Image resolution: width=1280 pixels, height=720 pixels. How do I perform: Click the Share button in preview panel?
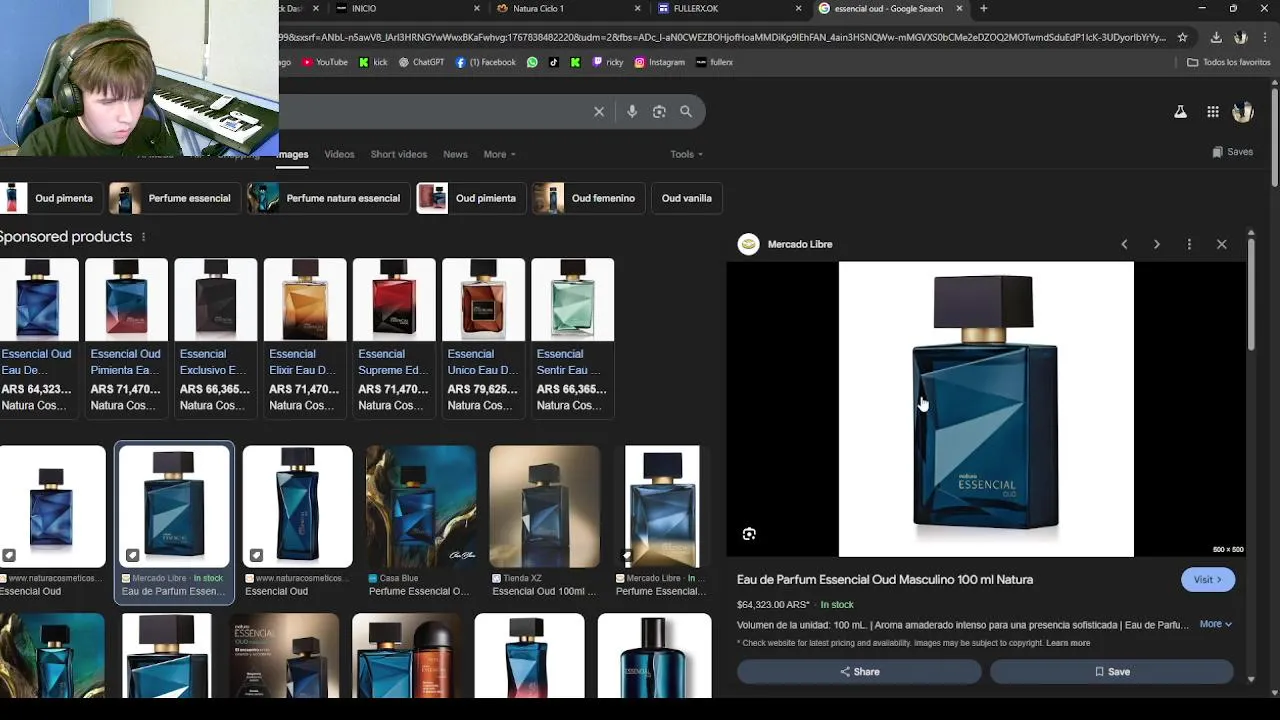tap(859, 672)
